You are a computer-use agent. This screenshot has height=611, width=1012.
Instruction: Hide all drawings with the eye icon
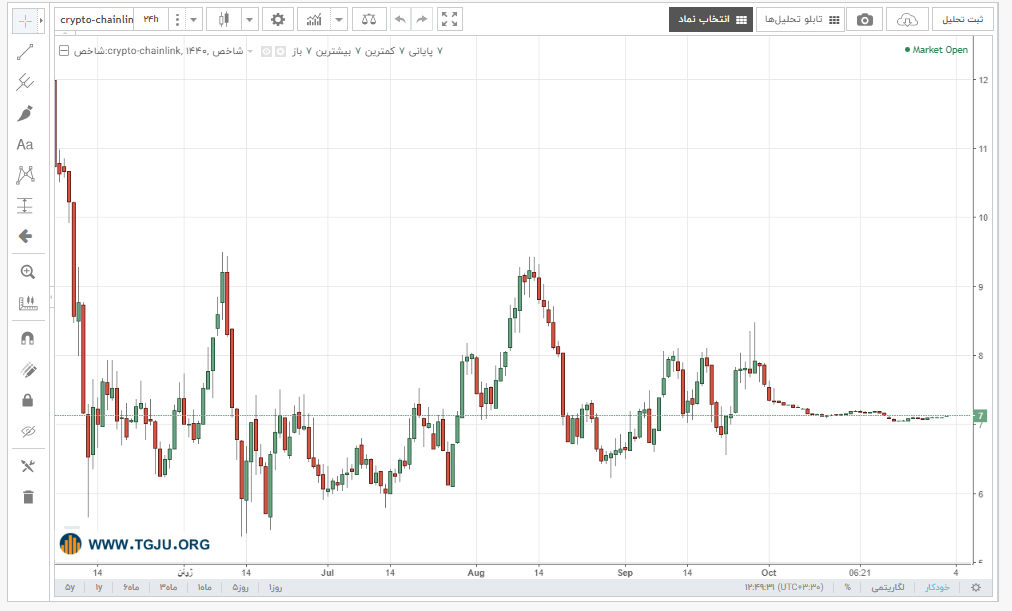coord(28,431)
